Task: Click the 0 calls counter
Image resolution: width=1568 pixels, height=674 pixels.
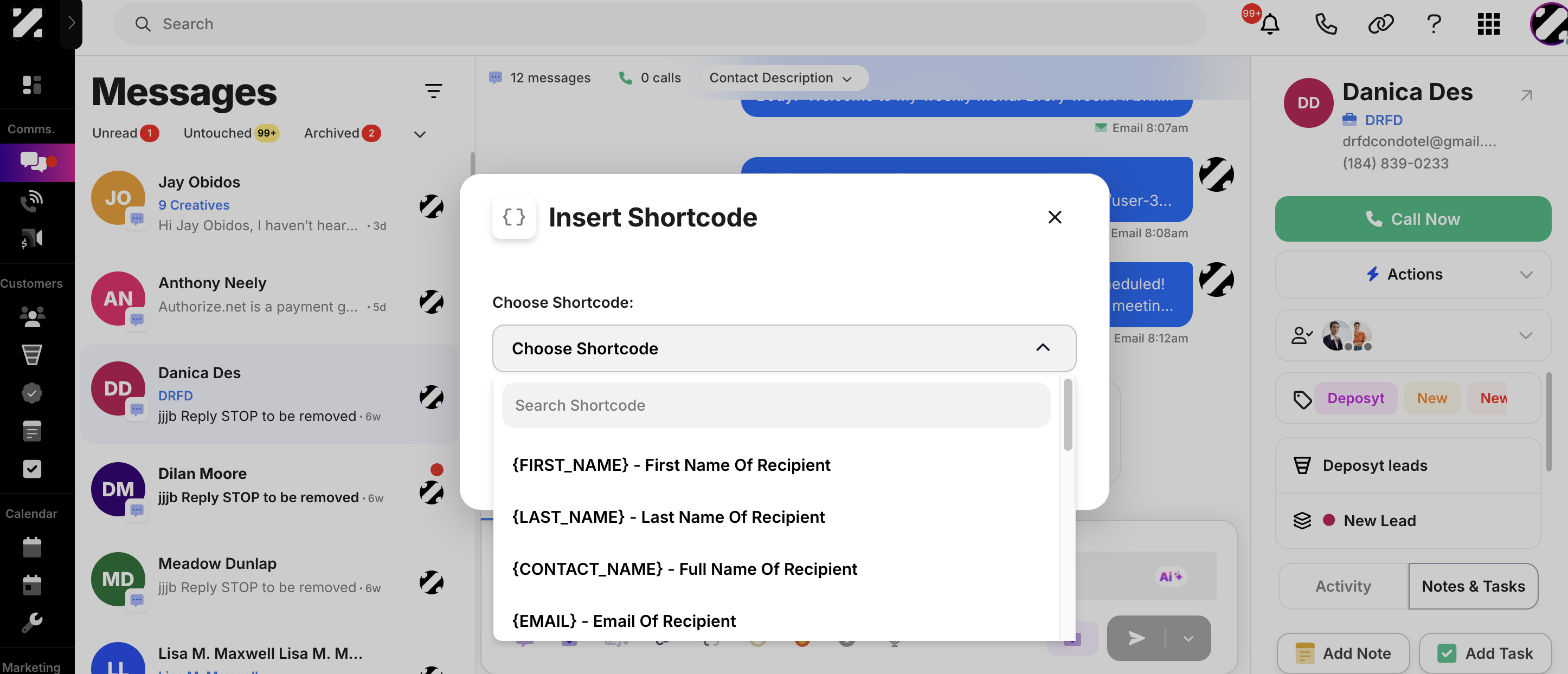Action: point(650,78)
